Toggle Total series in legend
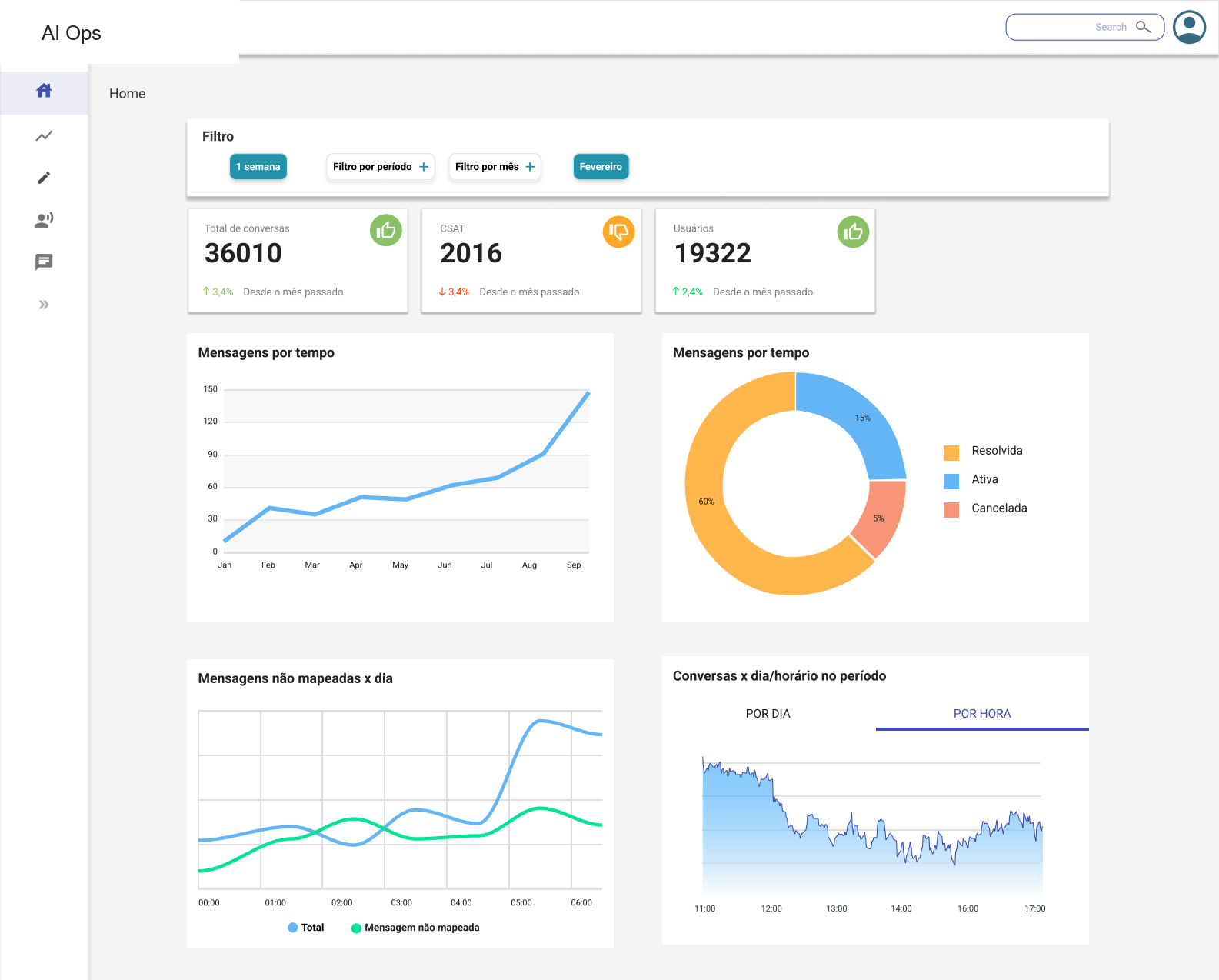 pyautogui.click(x=305, y=928)
